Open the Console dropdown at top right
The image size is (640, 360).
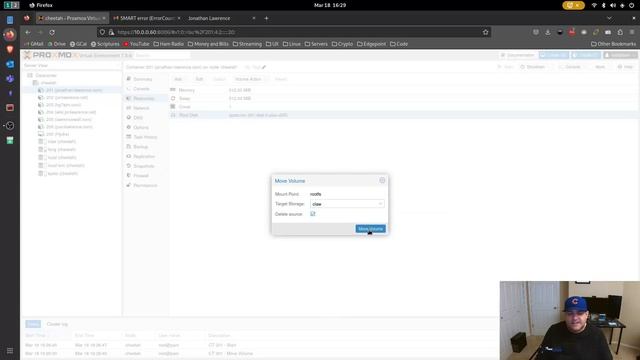(571, 67)
